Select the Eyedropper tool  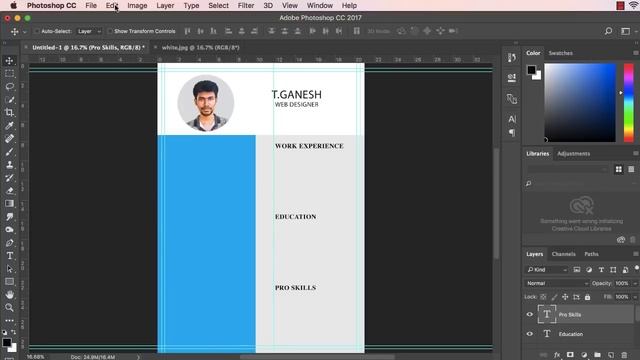[x=9, y=126]
